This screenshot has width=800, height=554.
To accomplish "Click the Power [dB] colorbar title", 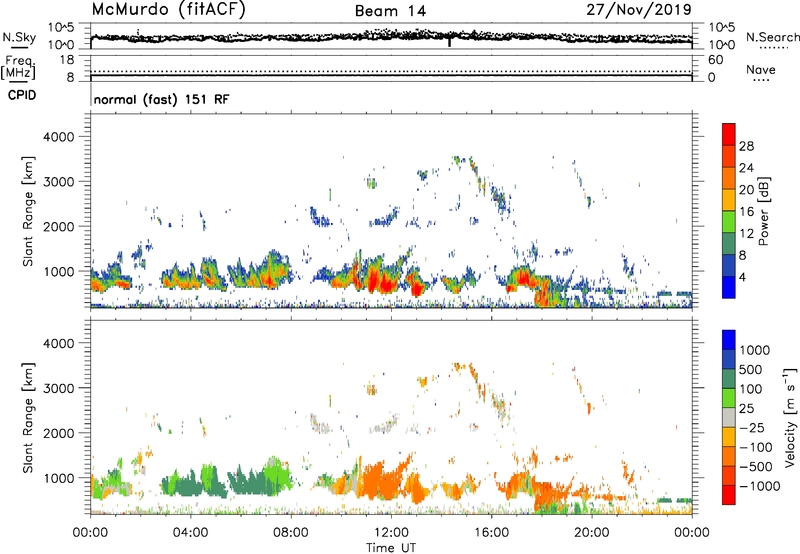I will click(x=763, y=211).
